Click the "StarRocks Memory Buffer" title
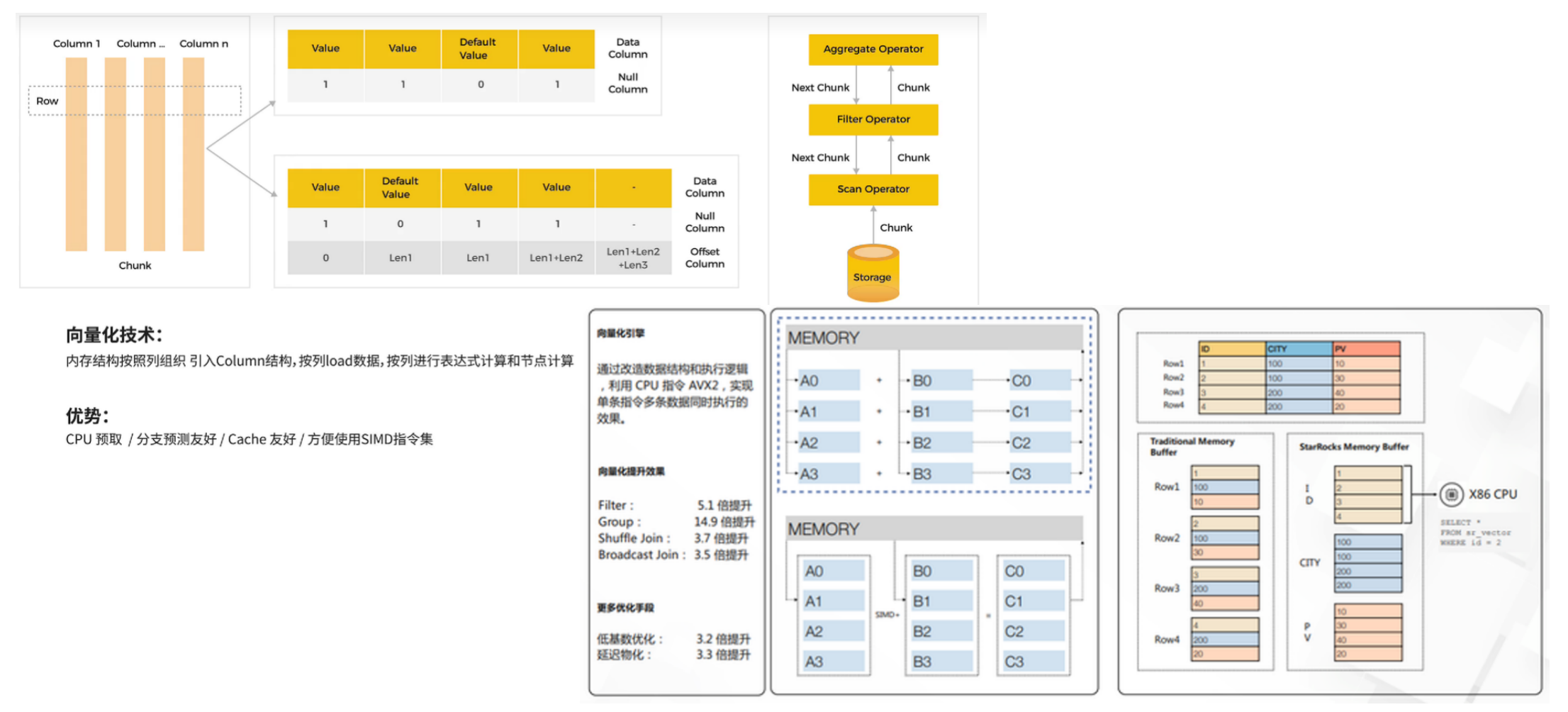The image size is (1568, 712). 1354,447
